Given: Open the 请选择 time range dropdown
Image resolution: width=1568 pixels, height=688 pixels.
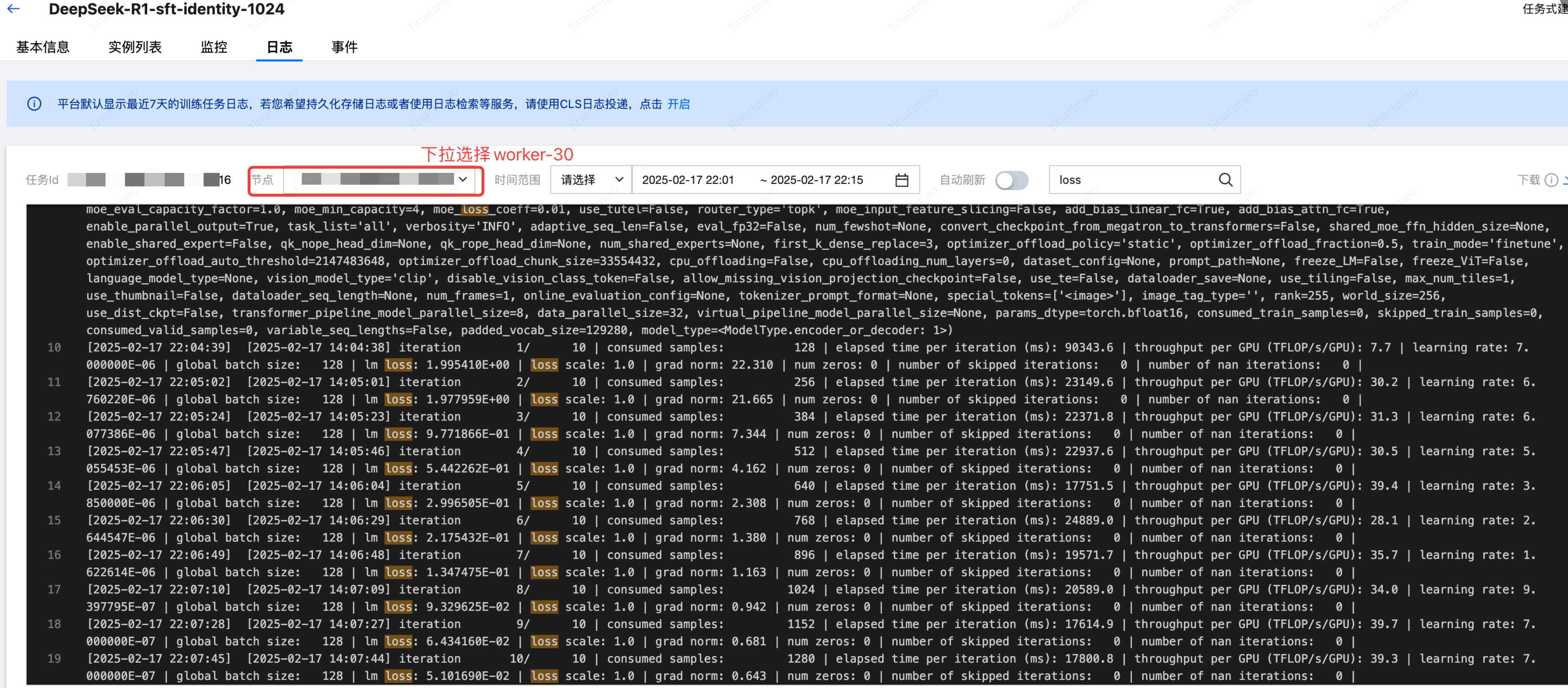Looking at the screenshot, I should point(590,180).
